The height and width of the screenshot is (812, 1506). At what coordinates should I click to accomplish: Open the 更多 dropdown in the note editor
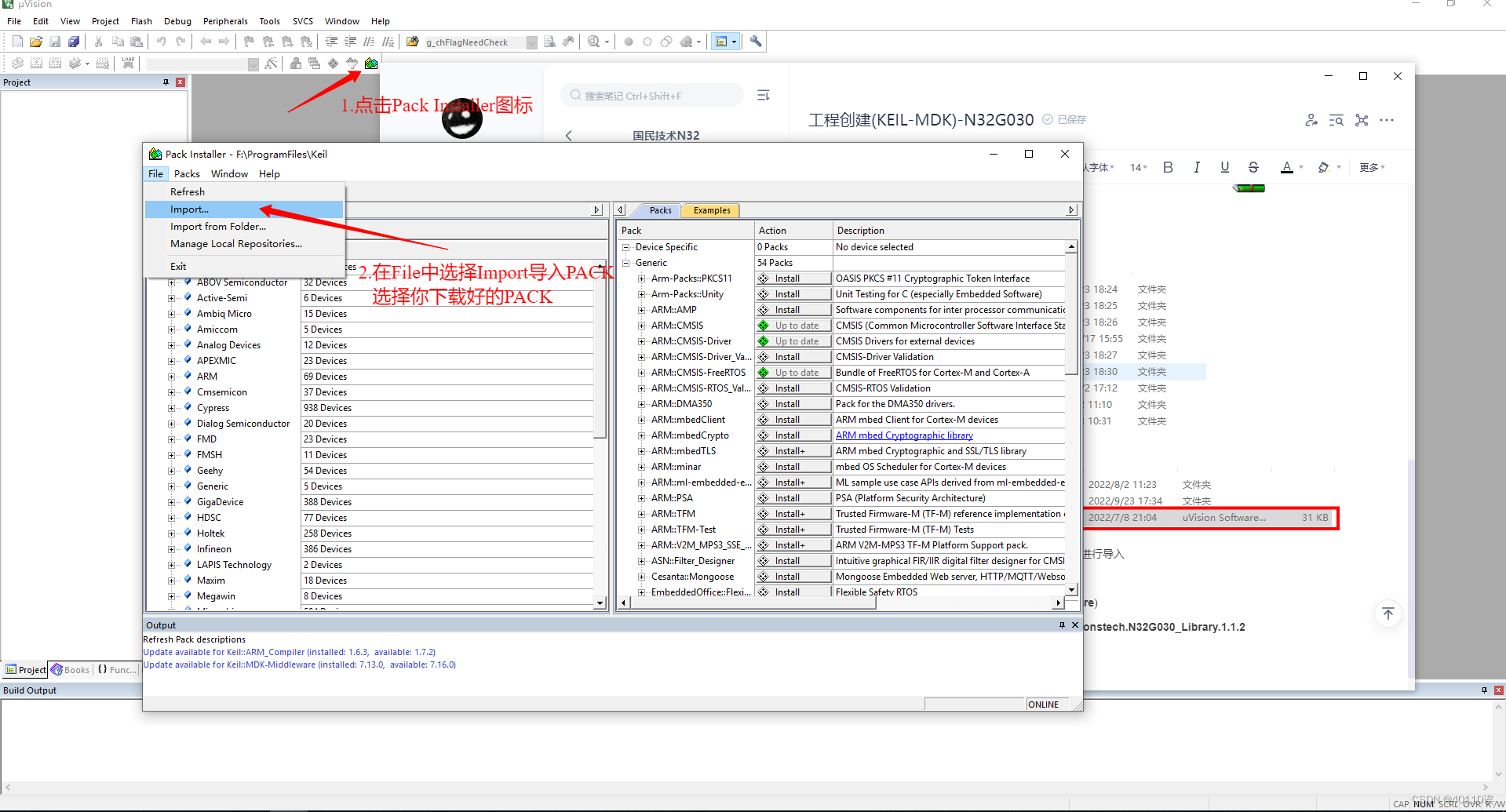point(1372,167)
